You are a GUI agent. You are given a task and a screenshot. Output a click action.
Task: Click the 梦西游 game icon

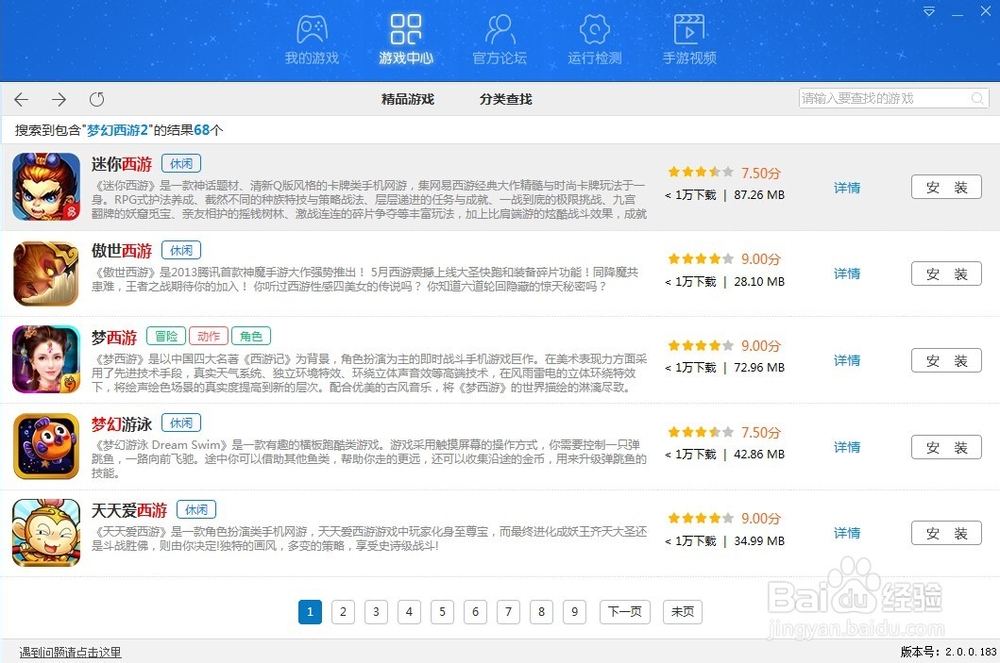(x=46, y=360)
